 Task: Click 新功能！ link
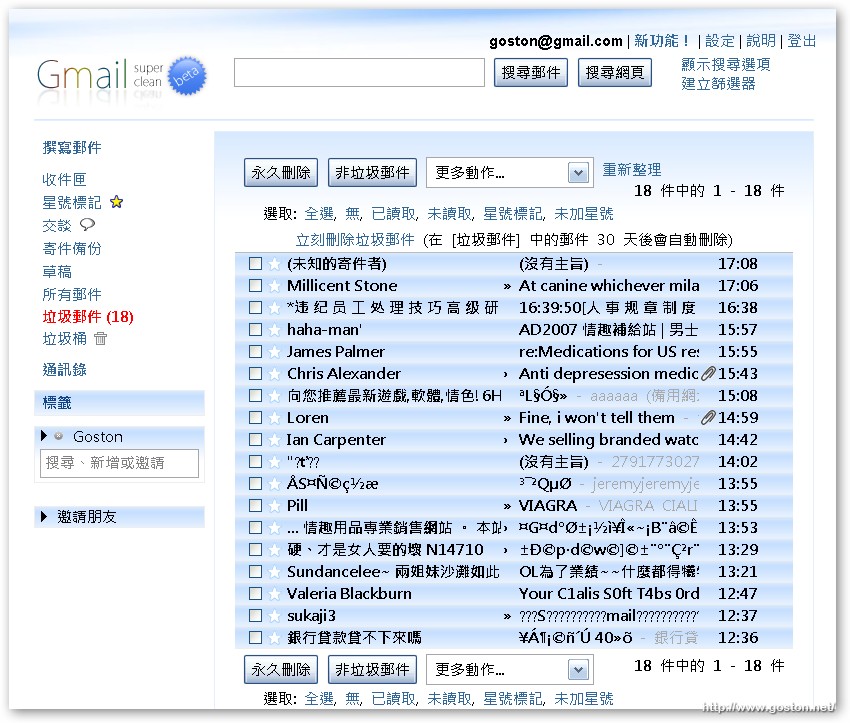[x=662, y=41]
